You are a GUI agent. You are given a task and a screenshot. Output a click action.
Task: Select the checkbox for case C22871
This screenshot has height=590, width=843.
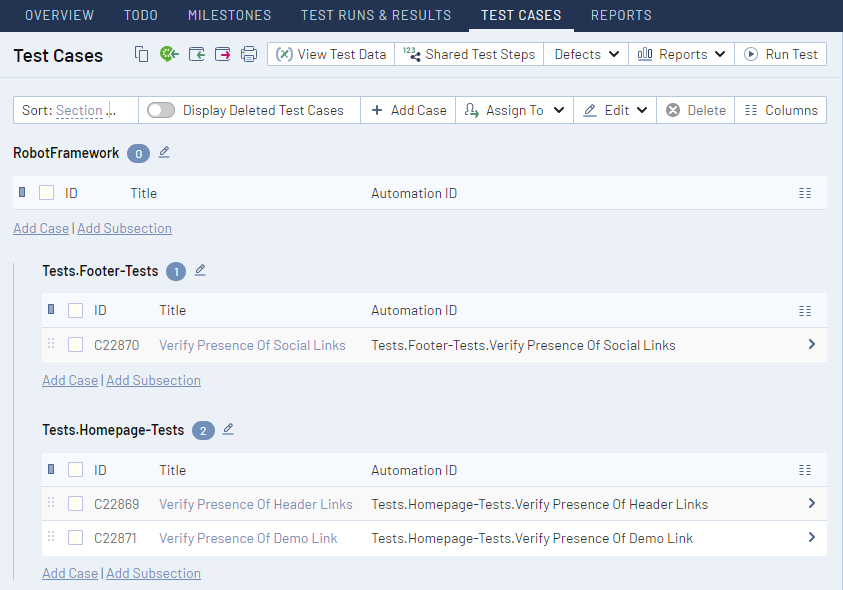76,538
